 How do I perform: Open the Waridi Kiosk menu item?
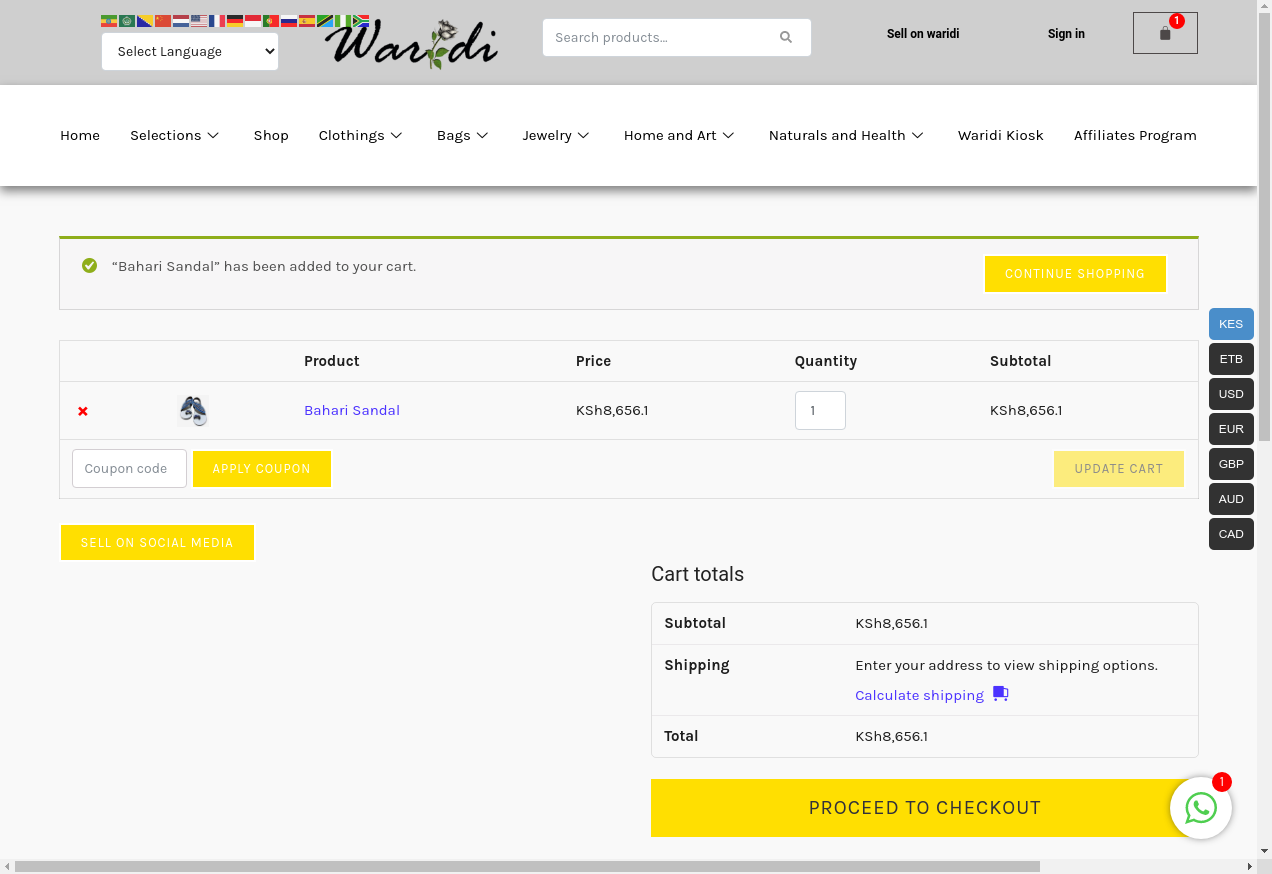click(x=1000, y=136)
